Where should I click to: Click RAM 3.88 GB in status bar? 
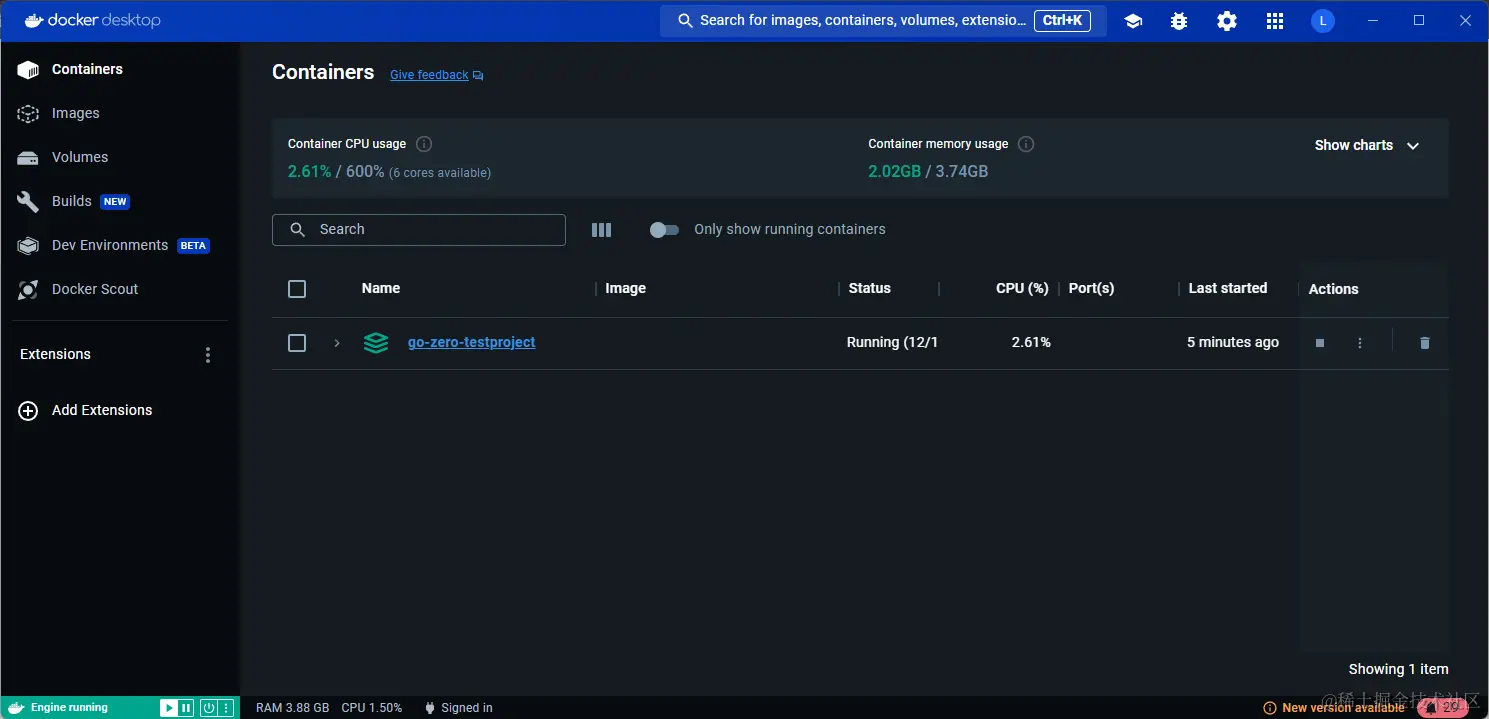click(292, 708)
